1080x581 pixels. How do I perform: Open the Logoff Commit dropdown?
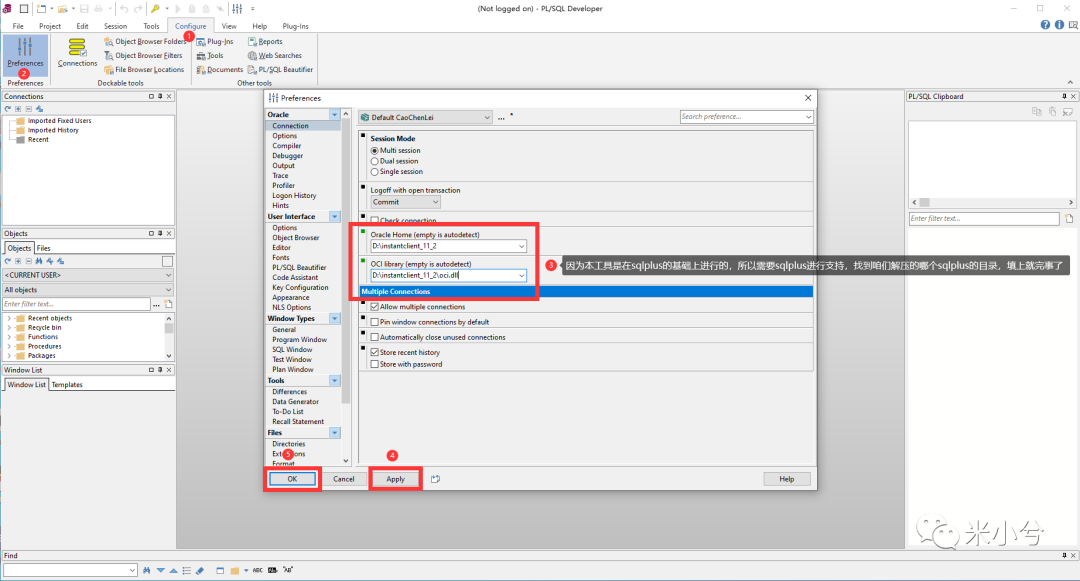click(405, 202)
